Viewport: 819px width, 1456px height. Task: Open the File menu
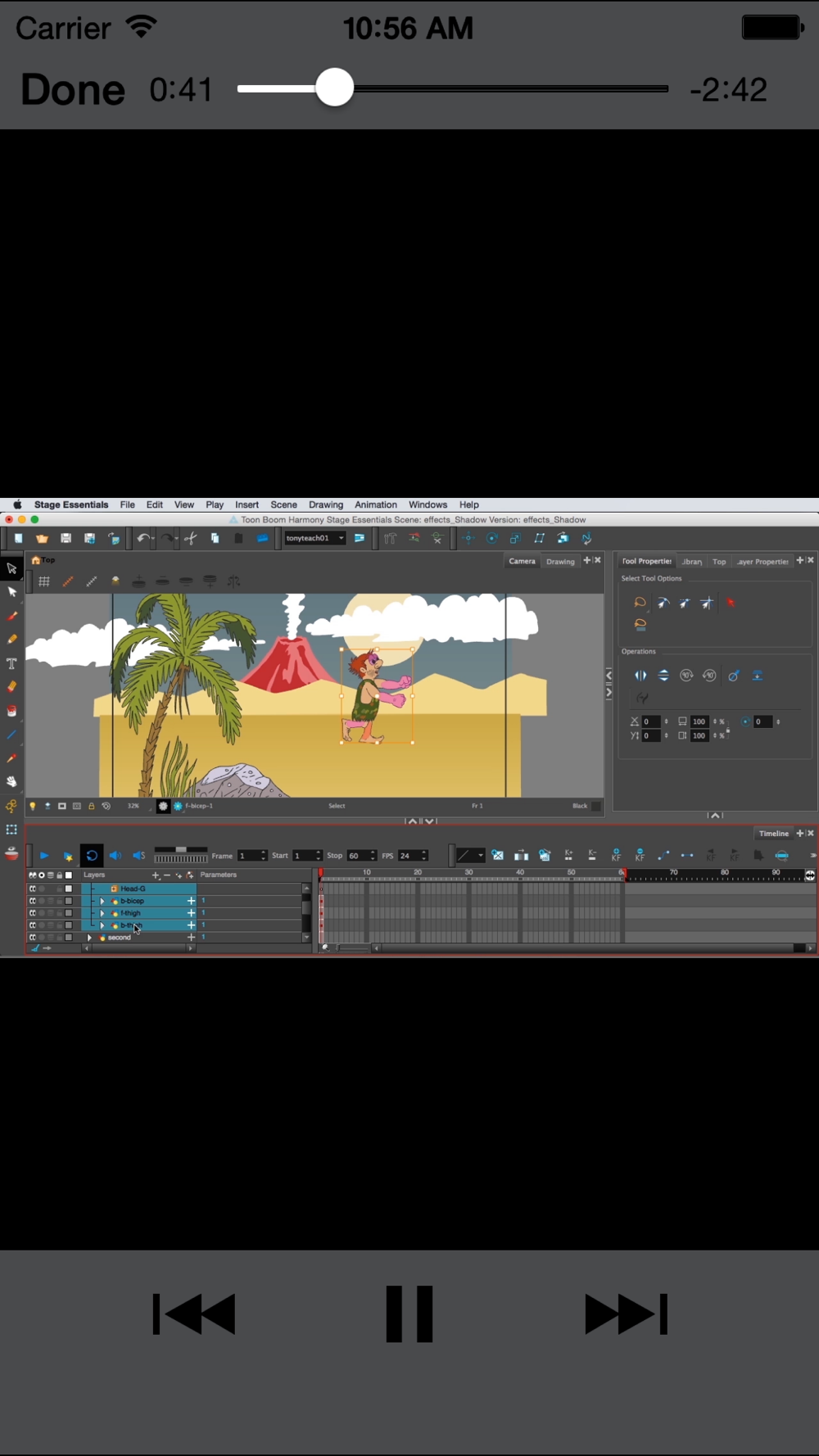[x=128, y=504]
